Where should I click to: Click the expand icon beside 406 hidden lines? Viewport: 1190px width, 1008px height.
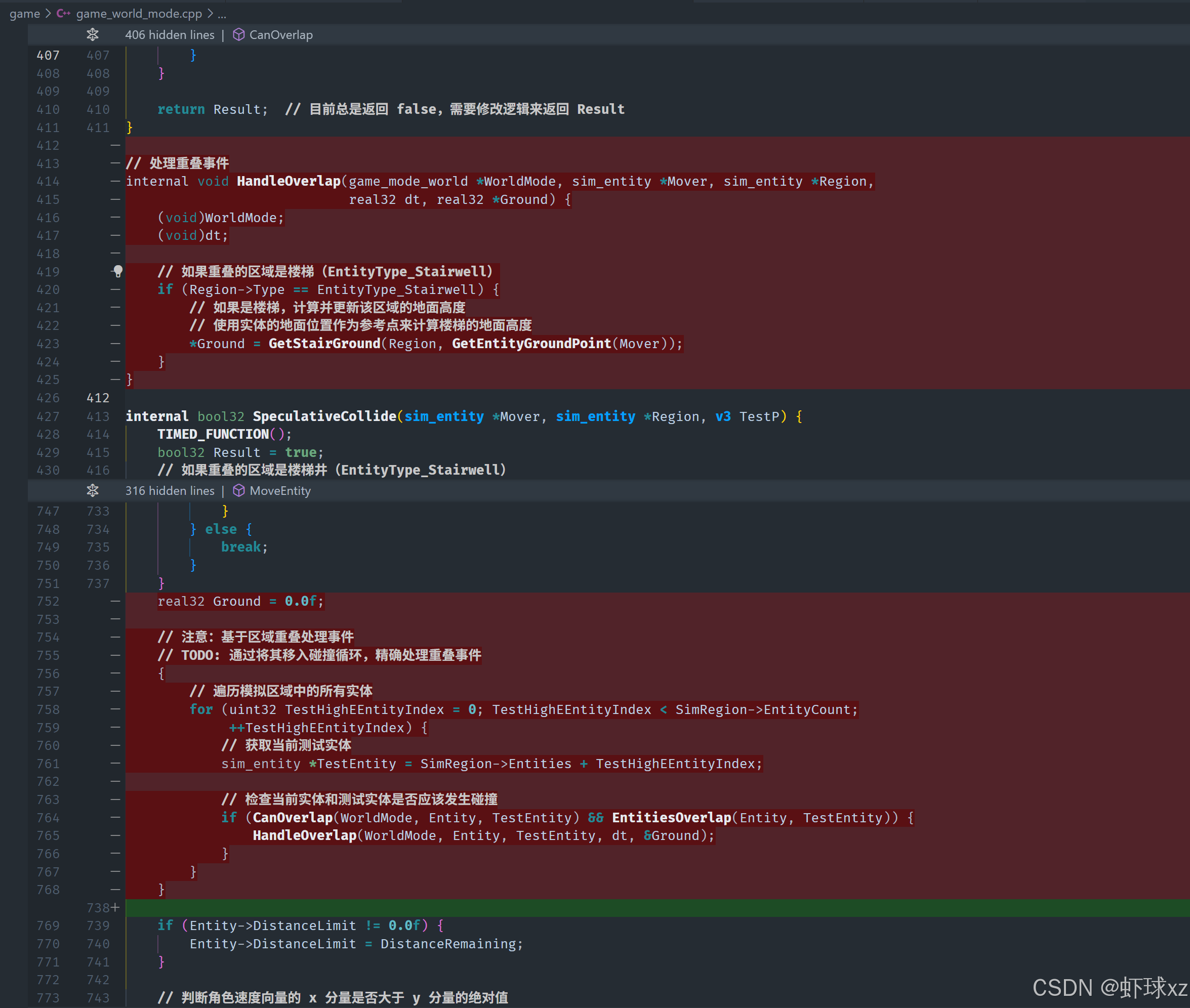point(93,35)
